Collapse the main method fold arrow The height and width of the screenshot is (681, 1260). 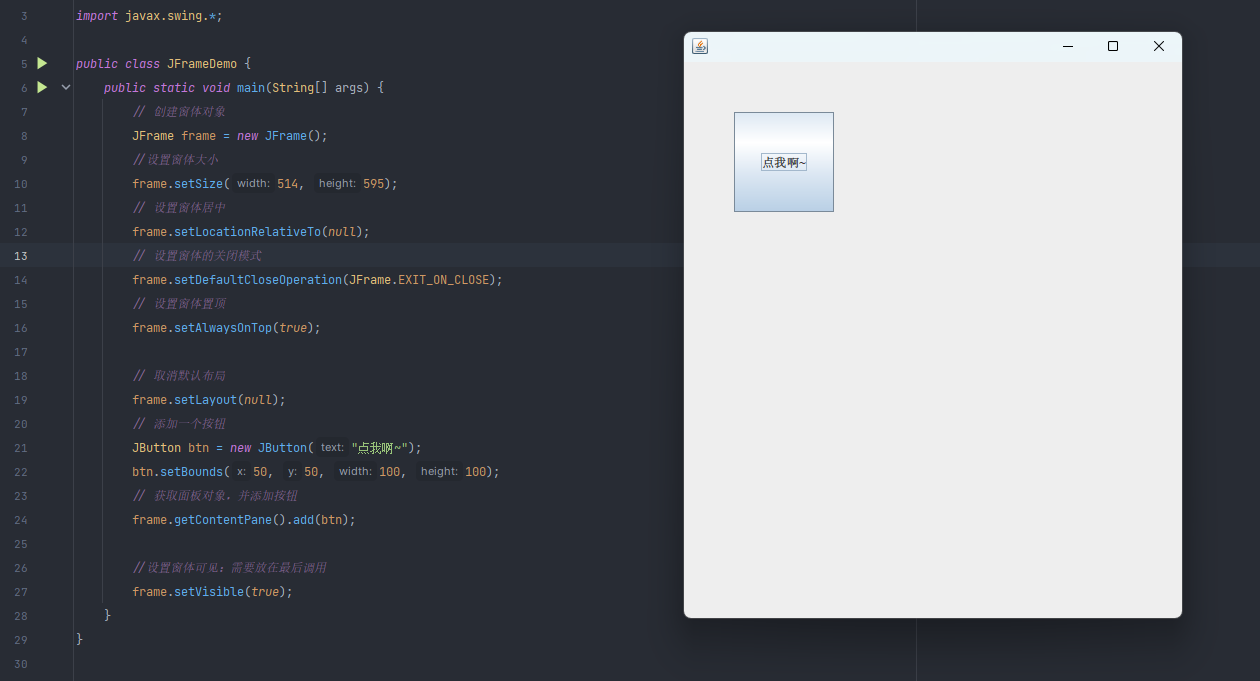(x=66, y=87)
